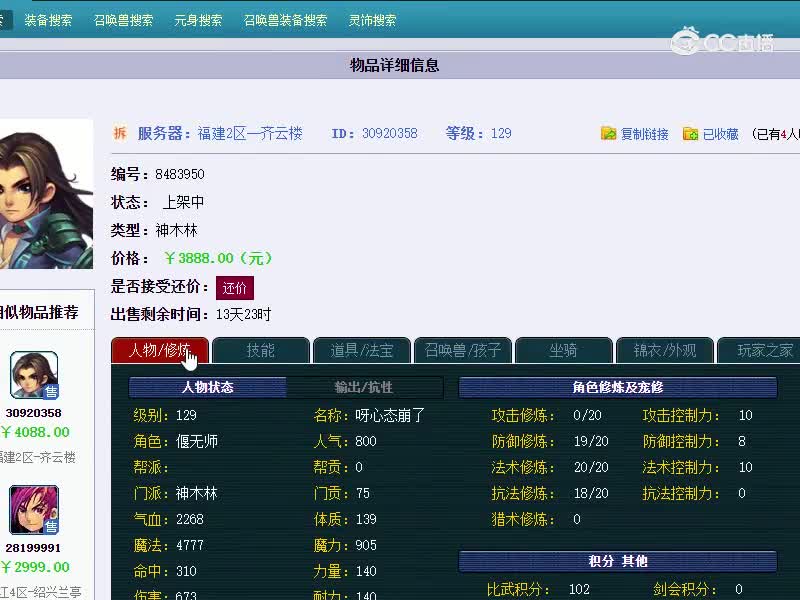The height and width of the screenshot is (600, 800).
Task: Click the 已收藏 link text
Action: tap(720, 134)
